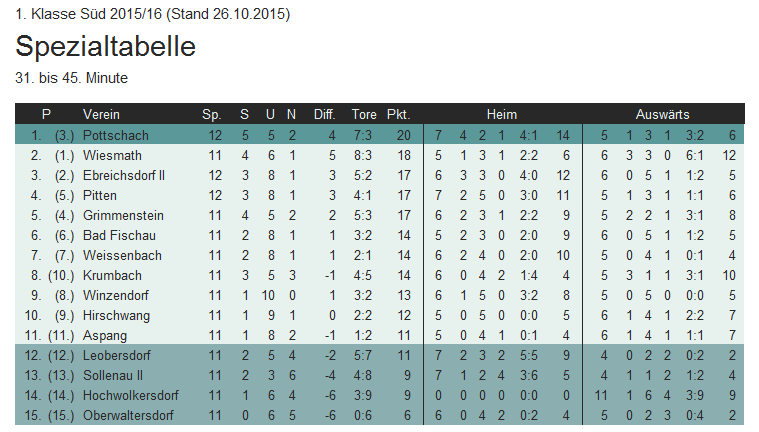This screenshot has width=759, height=432.
Task: Click the Tore column header
Action: [x=364, y=115]
